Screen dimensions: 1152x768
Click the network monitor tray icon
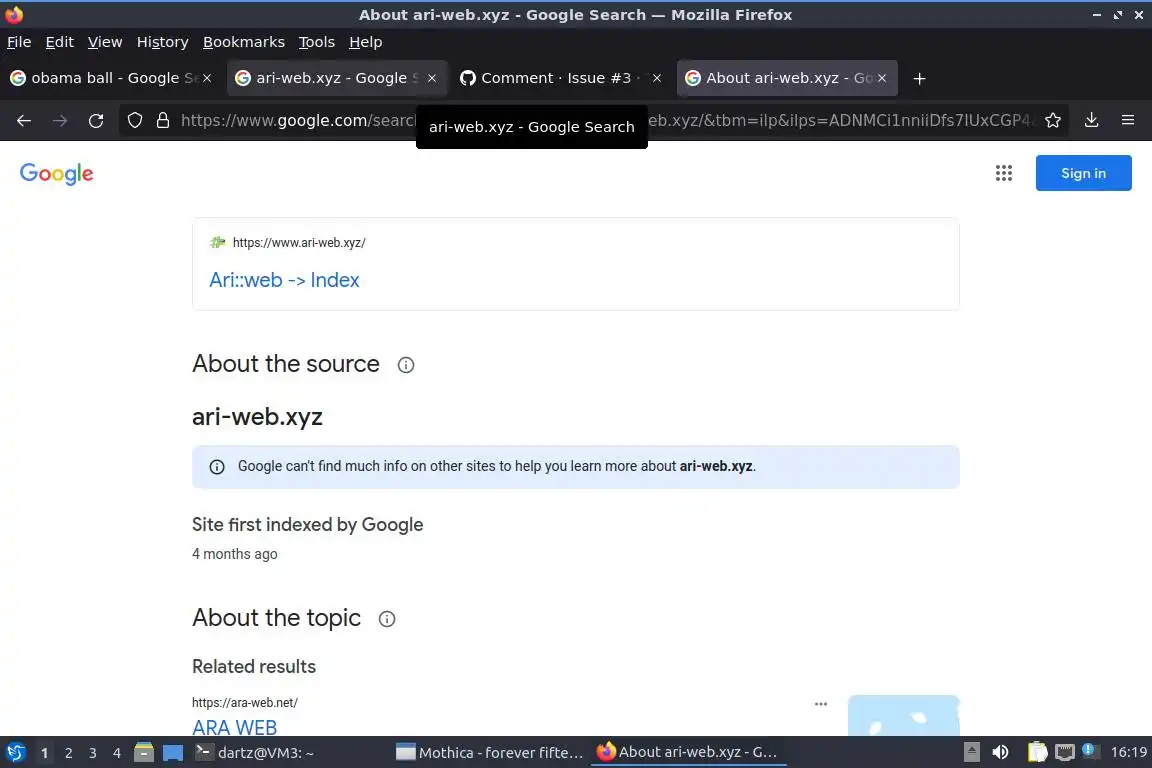point(1065,753)
